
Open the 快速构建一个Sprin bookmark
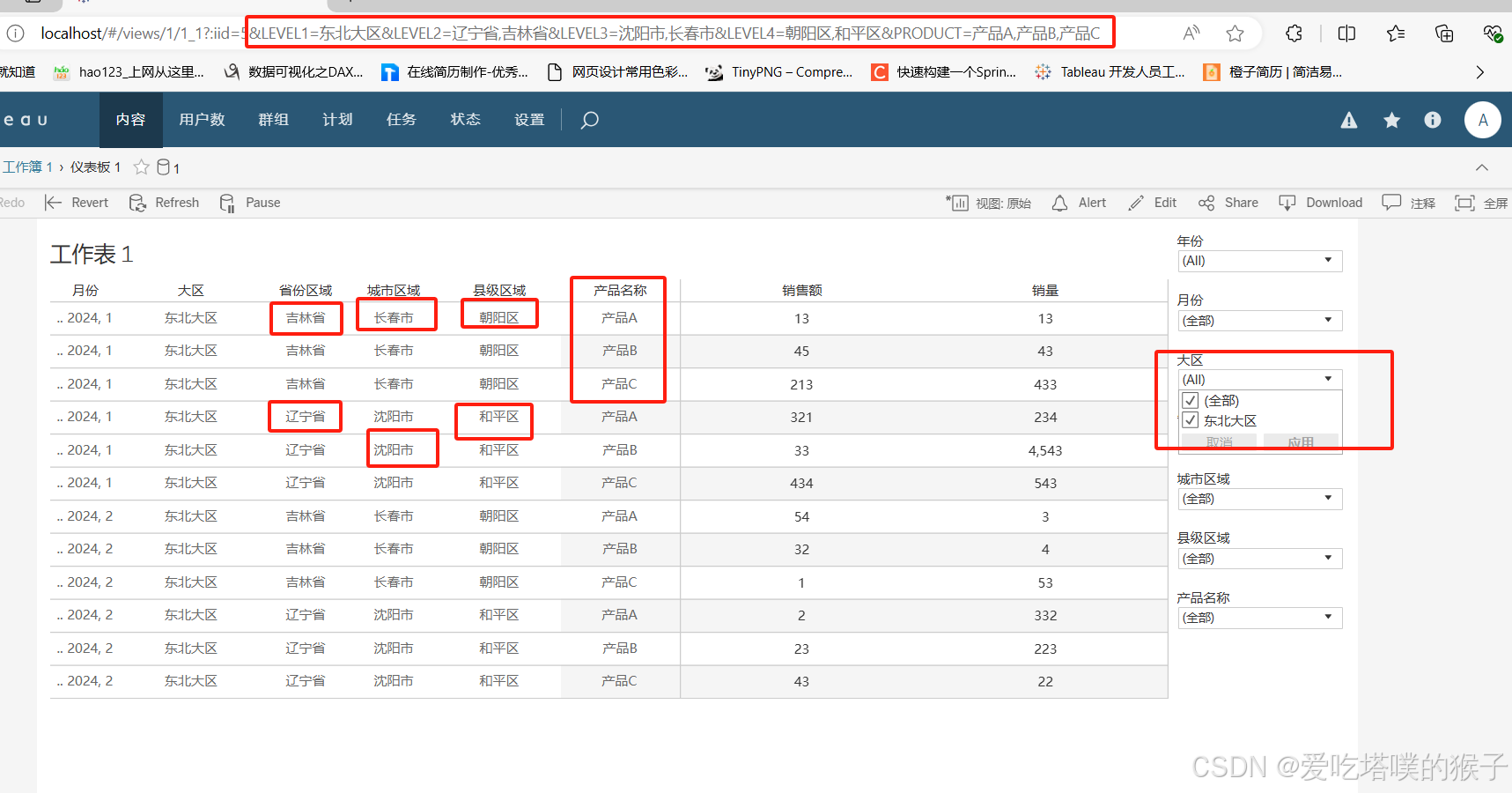click(x=944, y=72)
